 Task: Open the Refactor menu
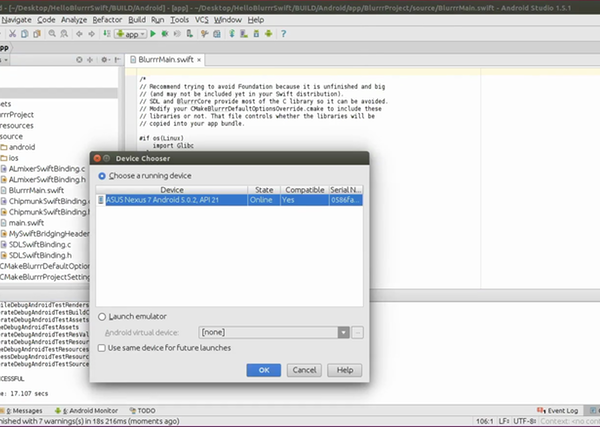click(106, 19)
